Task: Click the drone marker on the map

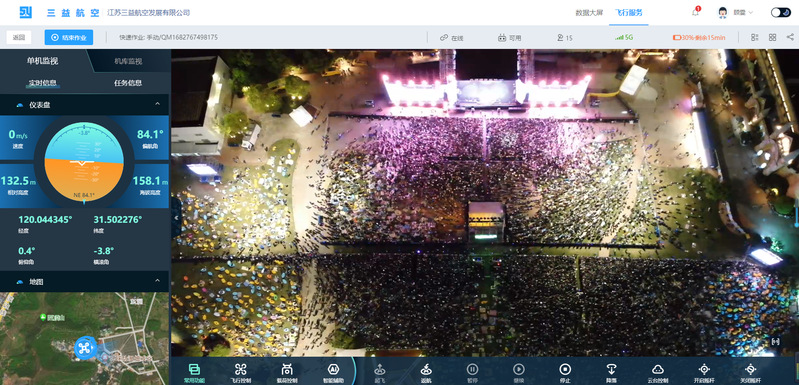Action: point(86,348)
